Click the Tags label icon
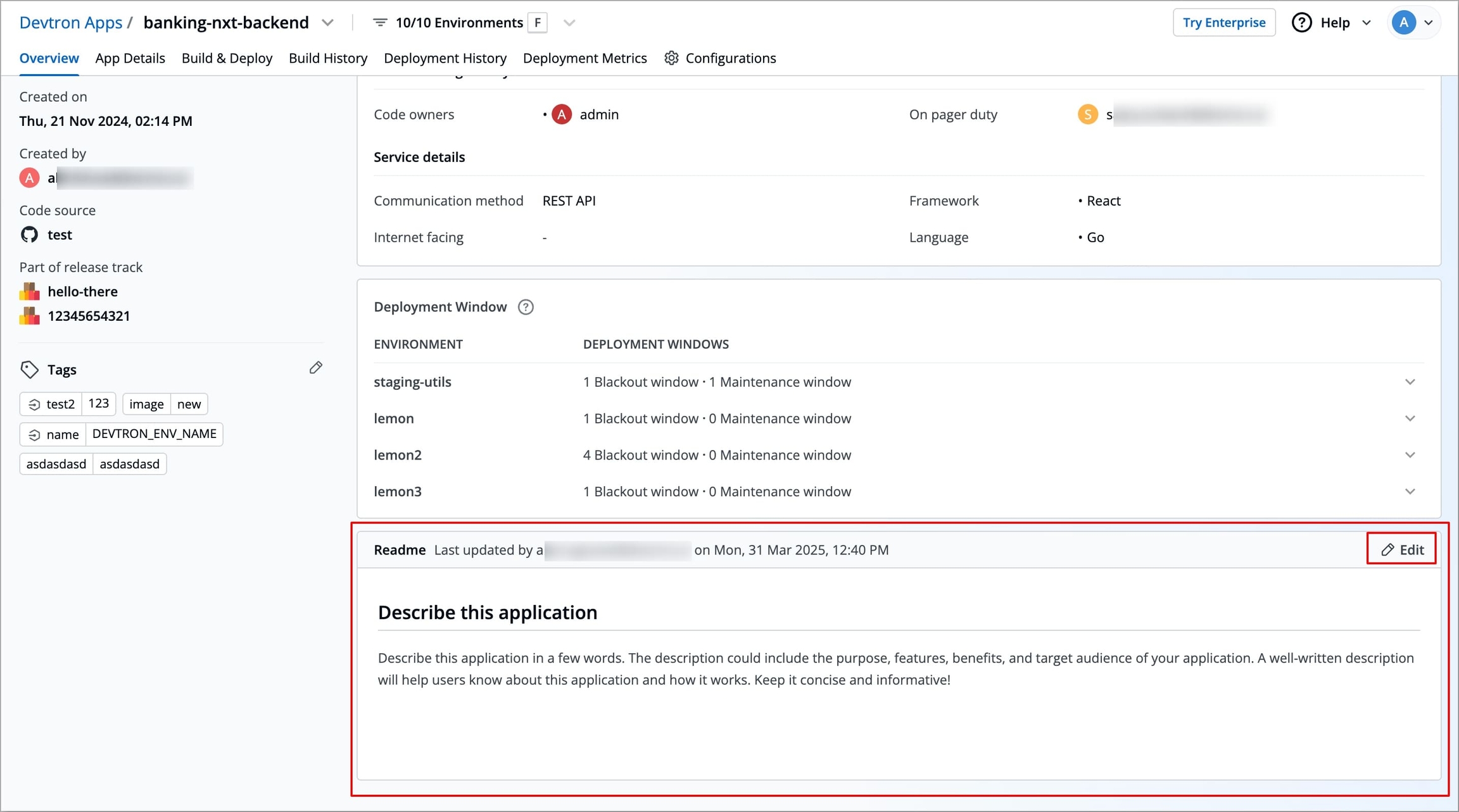Image resolution: width=1459 pixels, height=812 pixels. coord(29,370)
